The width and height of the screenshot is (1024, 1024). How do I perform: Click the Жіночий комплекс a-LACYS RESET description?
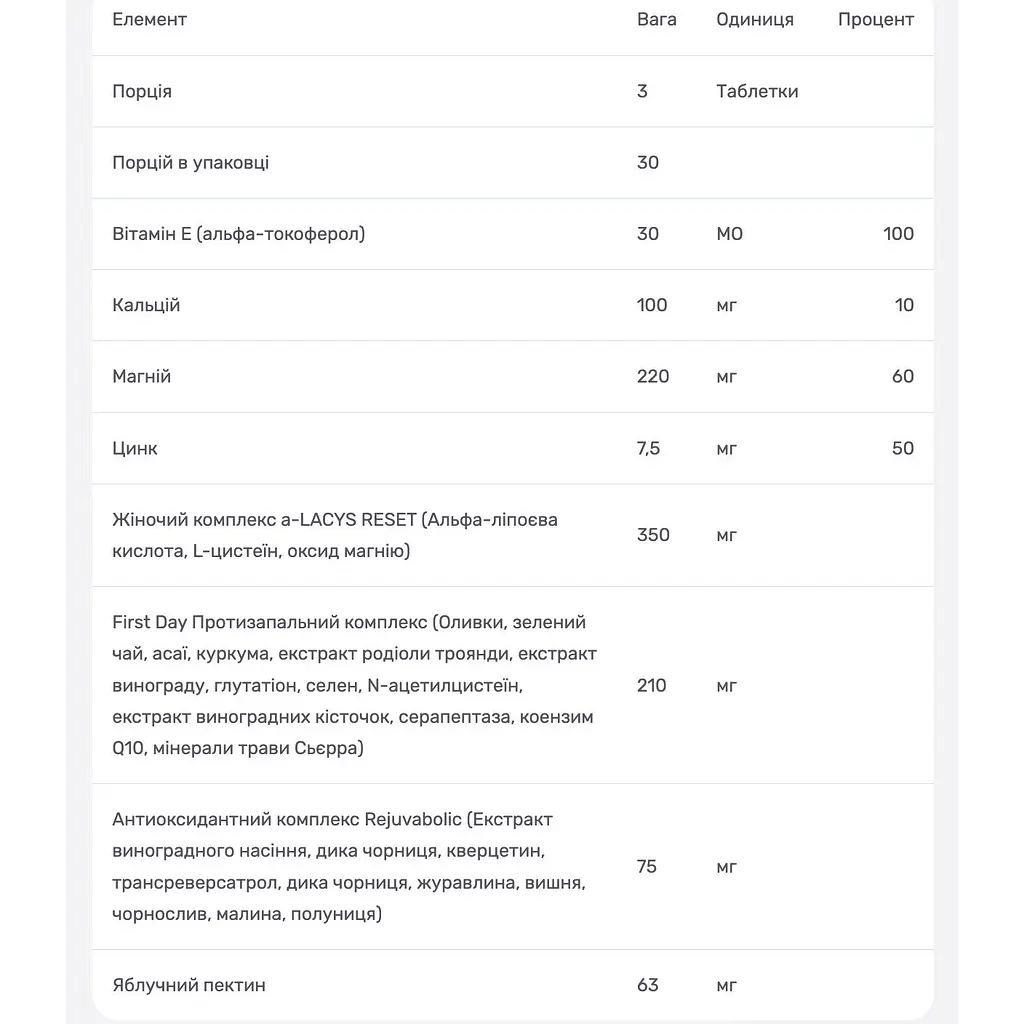point(335,535)
